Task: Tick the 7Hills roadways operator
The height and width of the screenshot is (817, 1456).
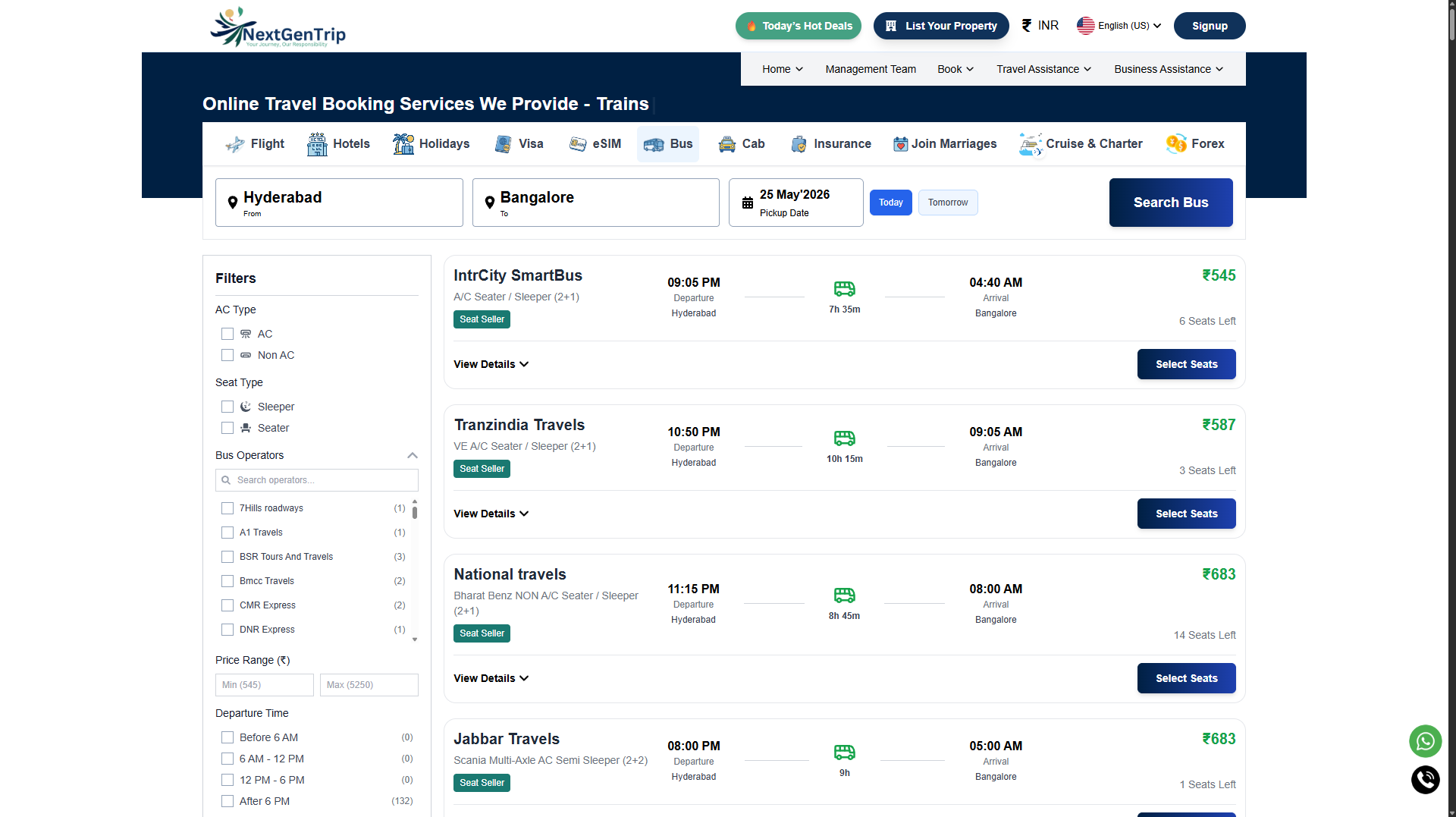Action: click(x=227, y=508)
